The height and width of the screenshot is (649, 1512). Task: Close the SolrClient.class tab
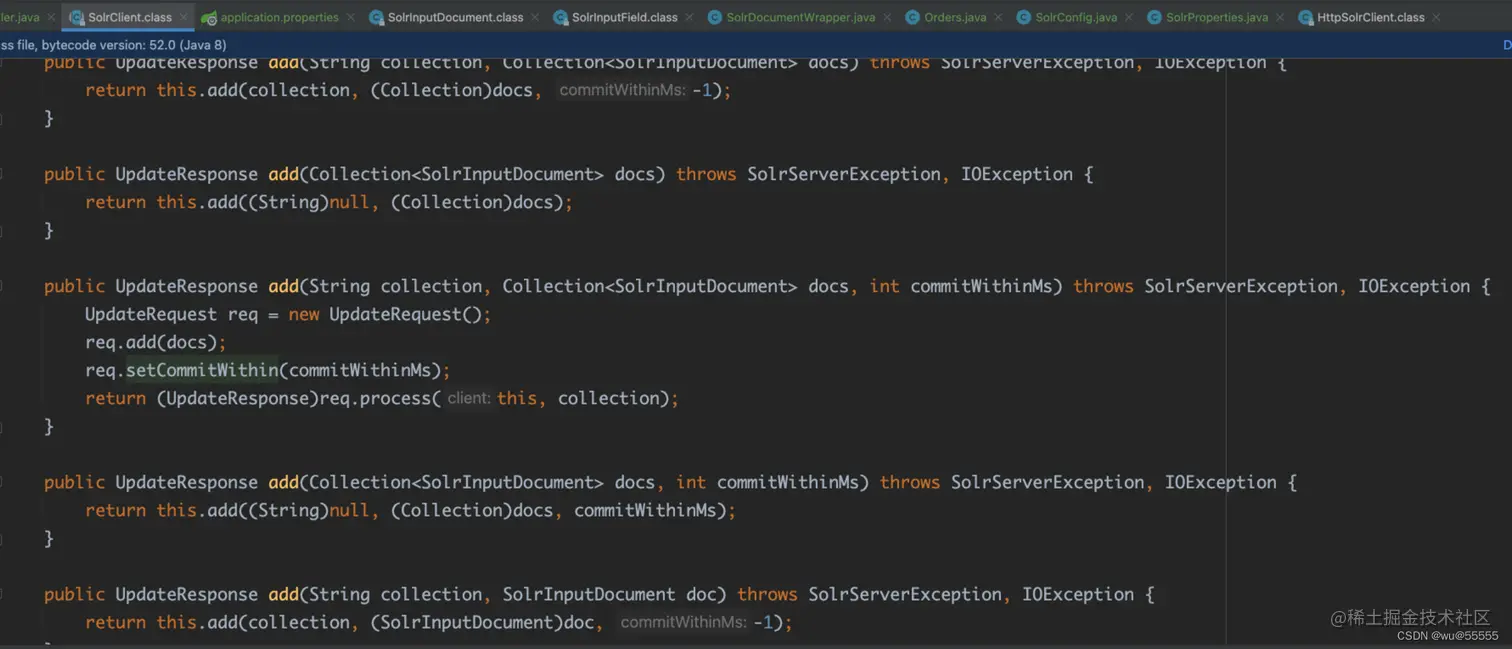(184, 17)
